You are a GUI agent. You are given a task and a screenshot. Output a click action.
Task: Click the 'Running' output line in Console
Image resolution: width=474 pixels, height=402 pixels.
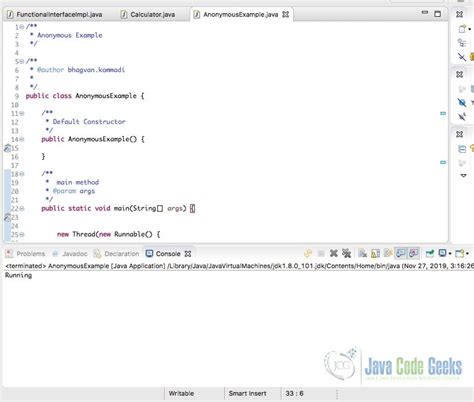[18, 275]
